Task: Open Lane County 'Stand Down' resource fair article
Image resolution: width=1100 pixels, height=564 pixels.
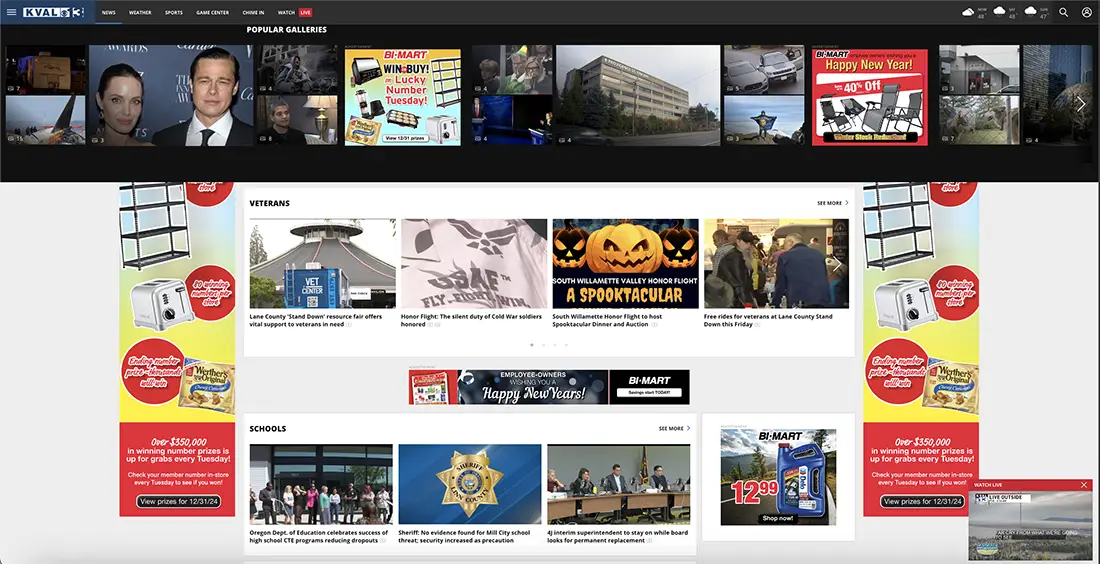Action: pos(316,321)
